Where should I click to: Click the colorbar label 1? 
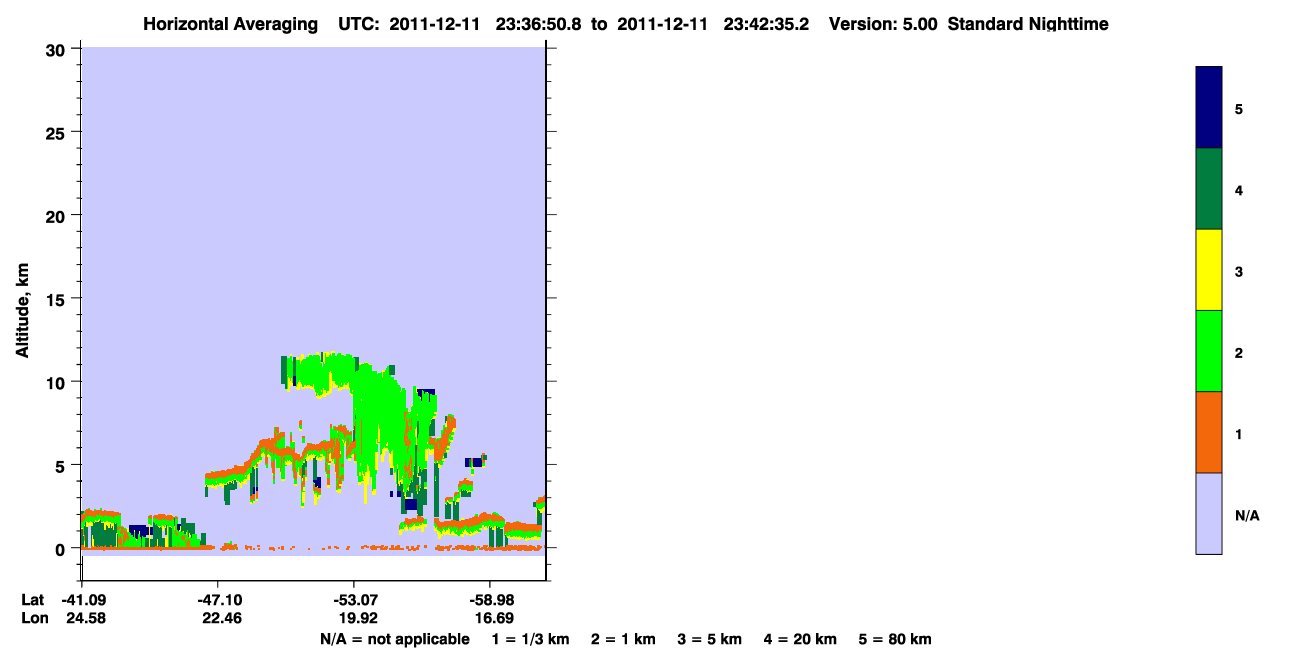point(1239,434)
